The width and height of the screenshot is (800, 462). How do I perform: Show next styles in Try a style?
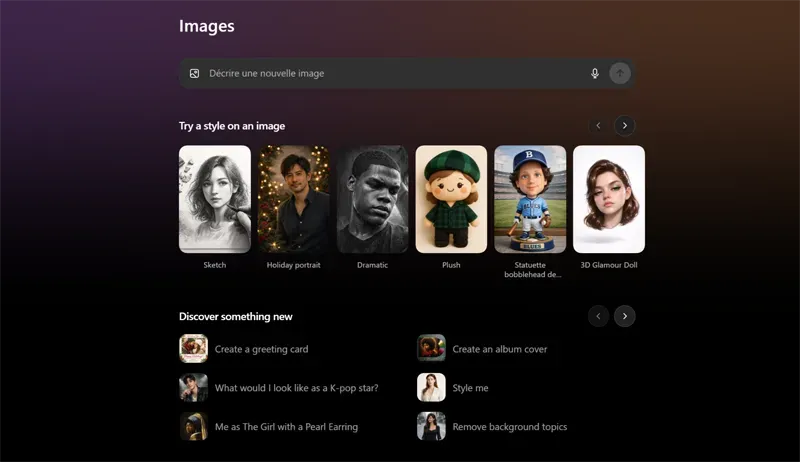[x=625, y=126]
